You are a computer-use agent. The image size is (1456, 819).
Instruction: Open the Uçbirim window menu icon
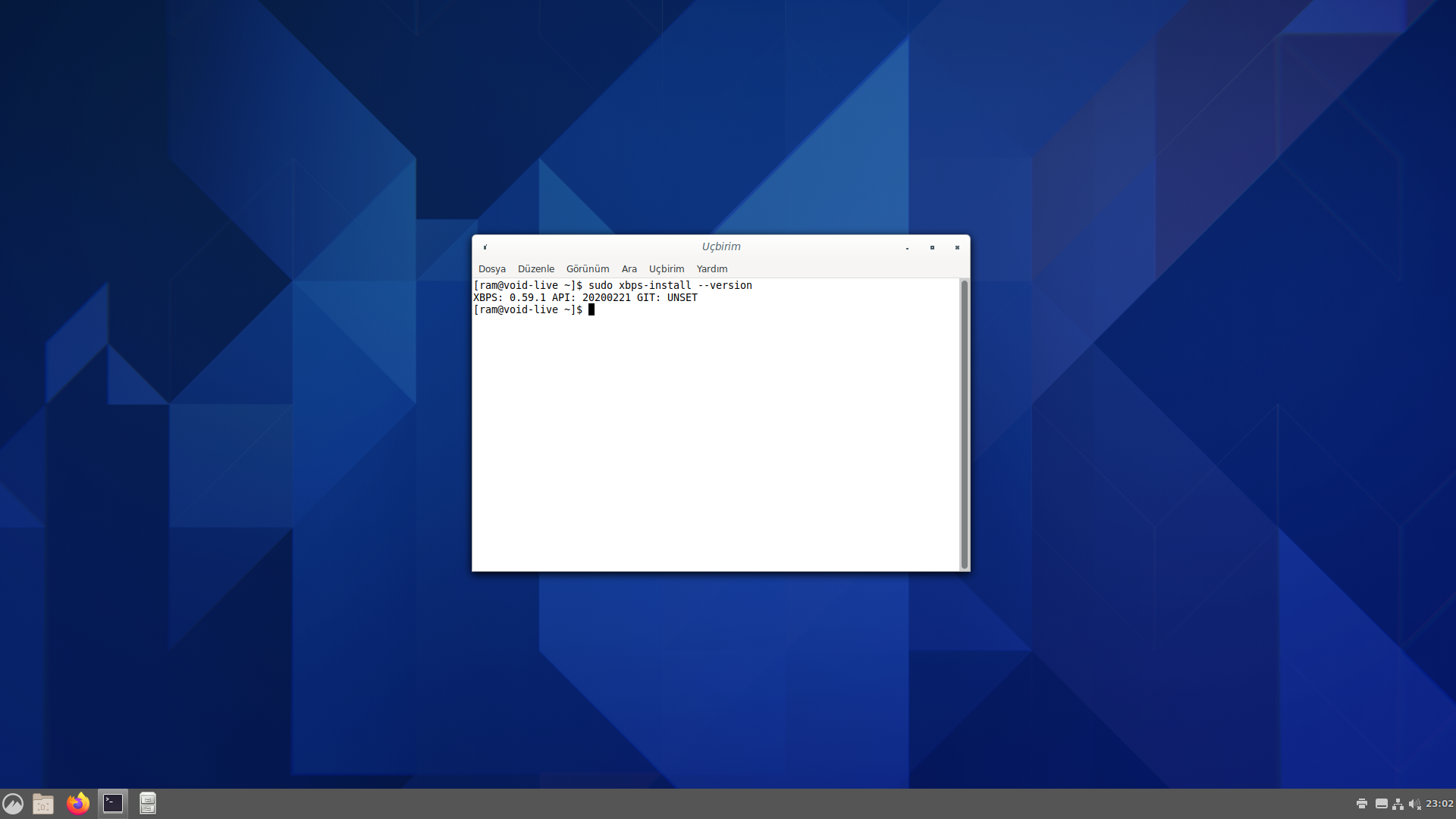(x=485, y=247)
